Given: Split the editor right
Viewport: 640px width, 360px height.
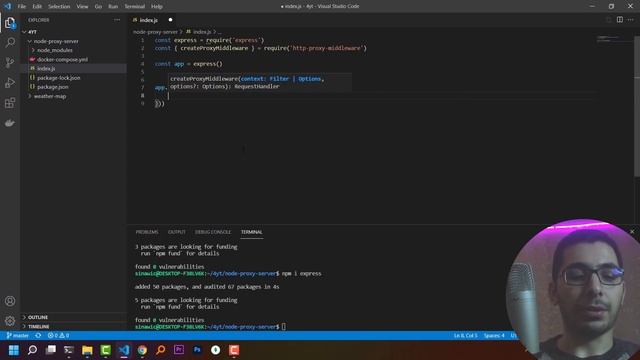Looking at the screenshot, I should tap(620, 20).
